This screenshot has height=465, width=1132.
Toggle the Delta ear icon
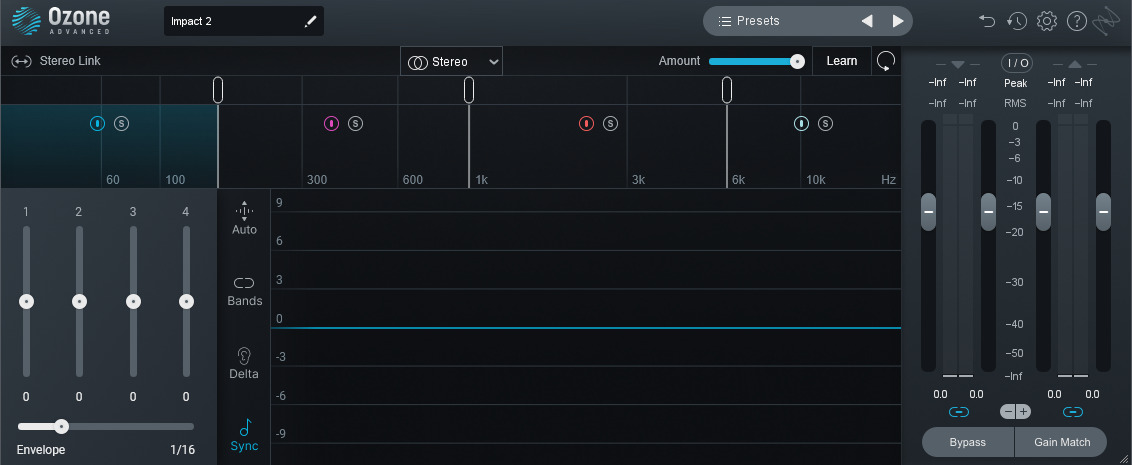tap(244, 363)
